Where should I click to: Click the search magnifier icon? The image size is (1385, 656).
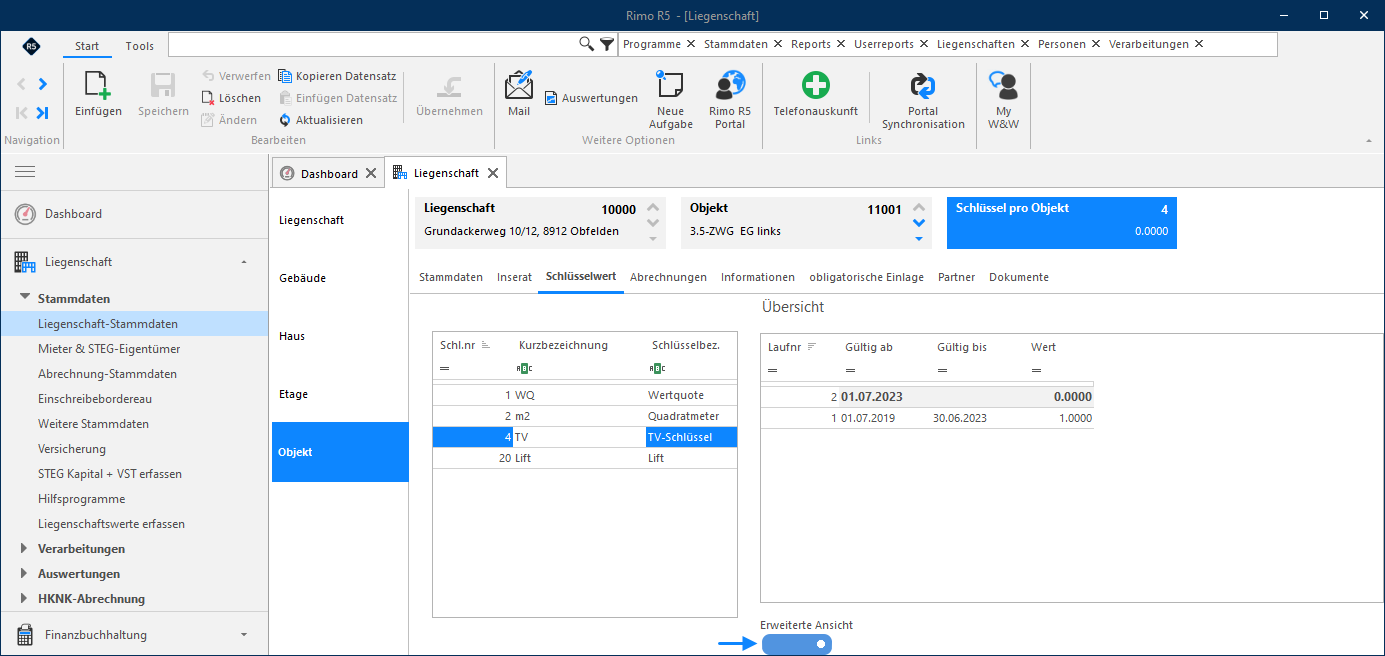[x=587, y=44]
